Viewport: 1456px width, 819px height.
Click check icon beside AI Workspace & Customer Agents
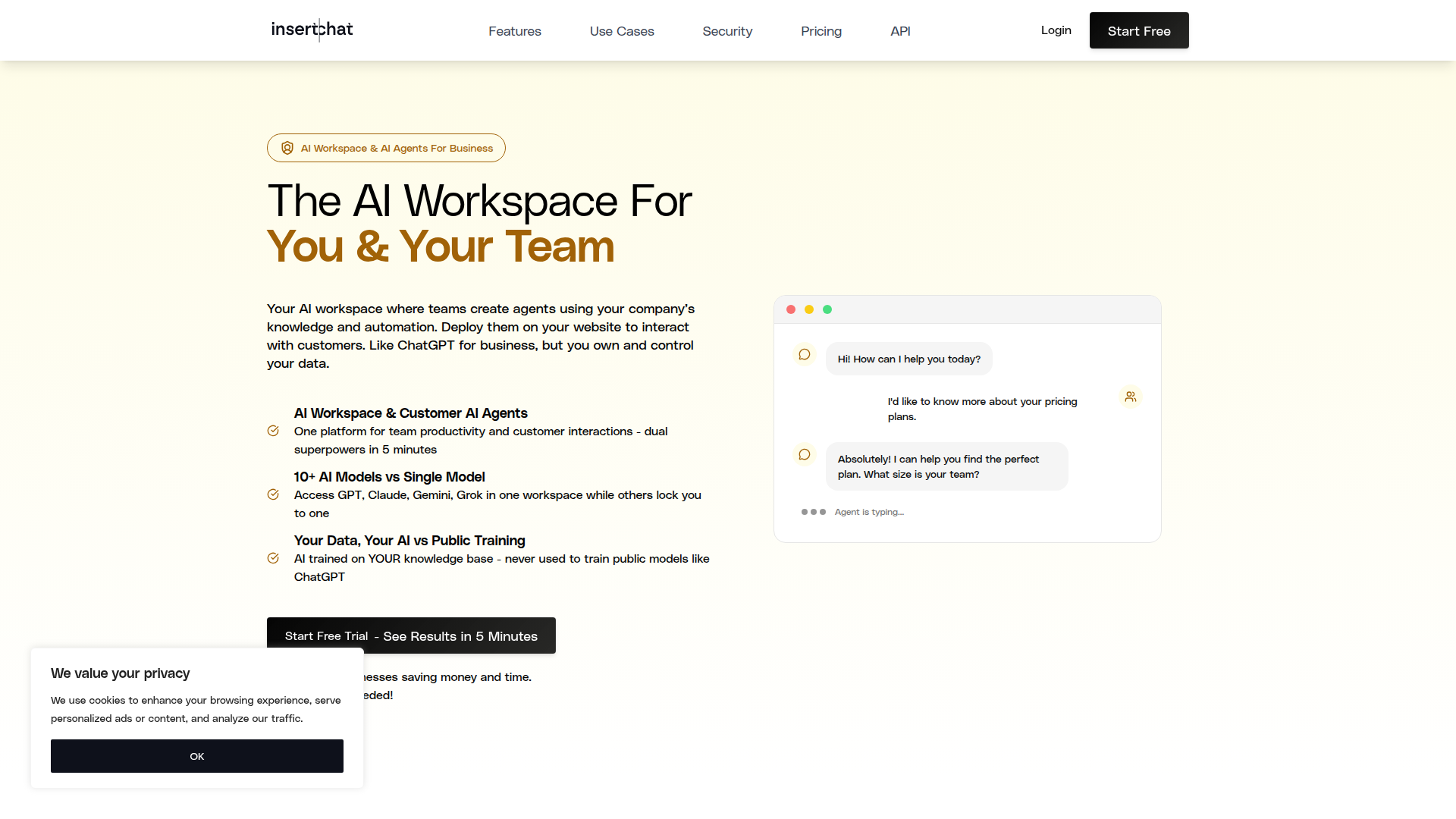pyautogui.click(x=273, y=431)
